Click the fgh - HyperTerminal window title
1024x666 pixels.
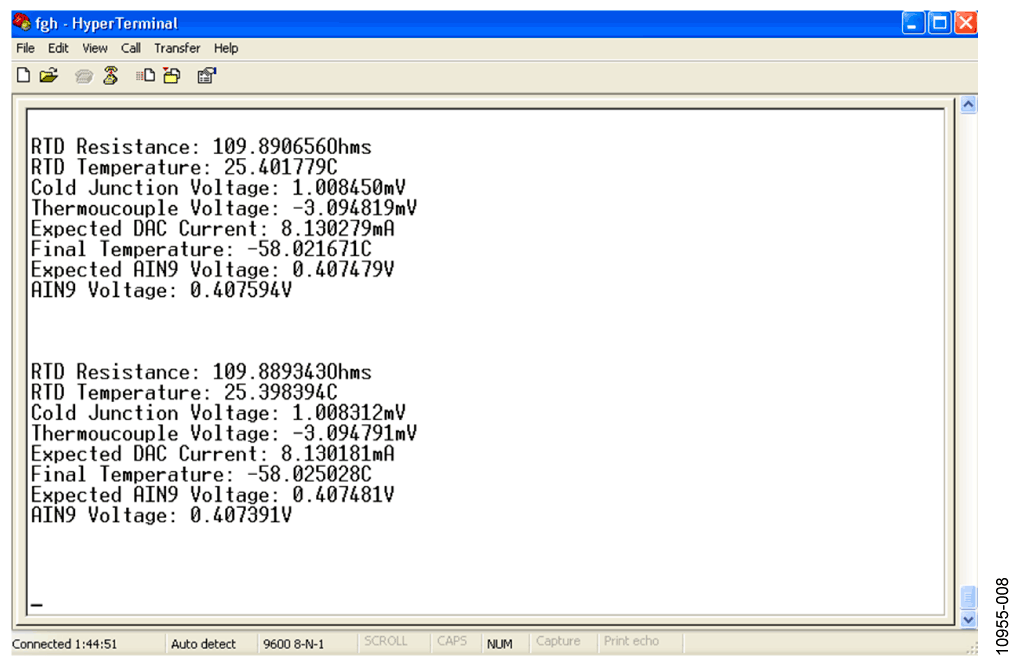[x=106, y=24]
